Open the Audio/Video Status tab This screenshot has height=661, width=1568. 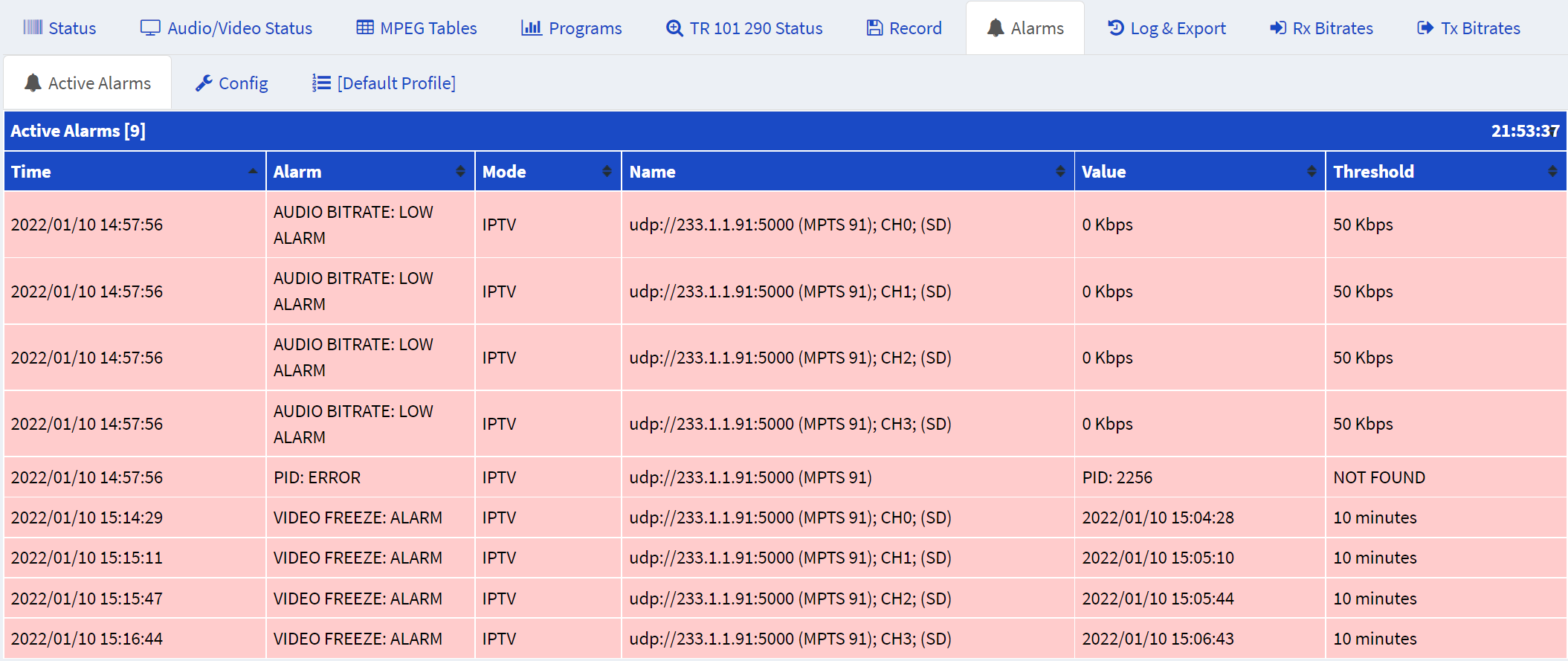pos(227,28)
